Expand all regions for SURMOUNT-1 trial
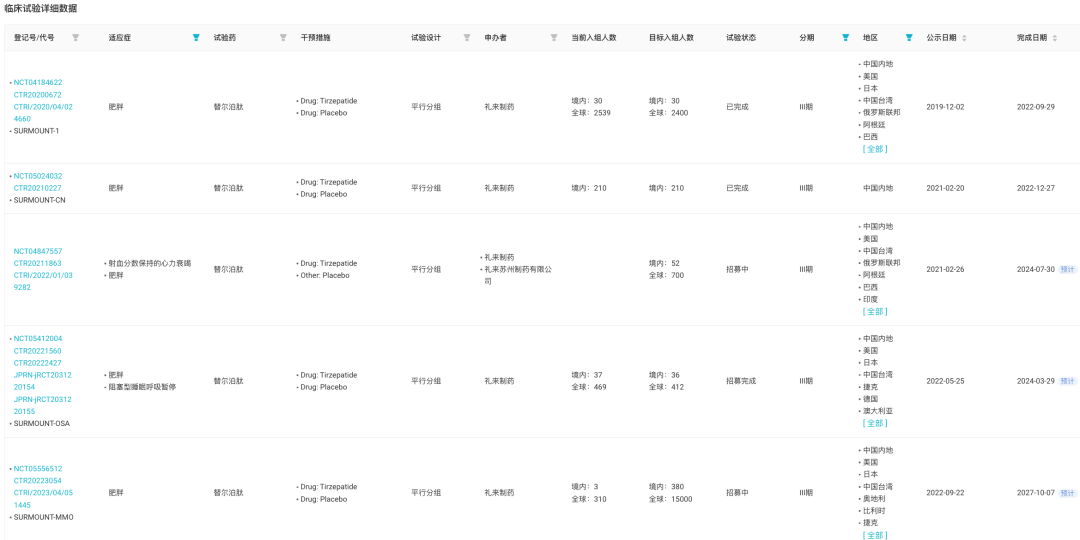This screenshot has width=1080, height=540. tap(875, 149)
